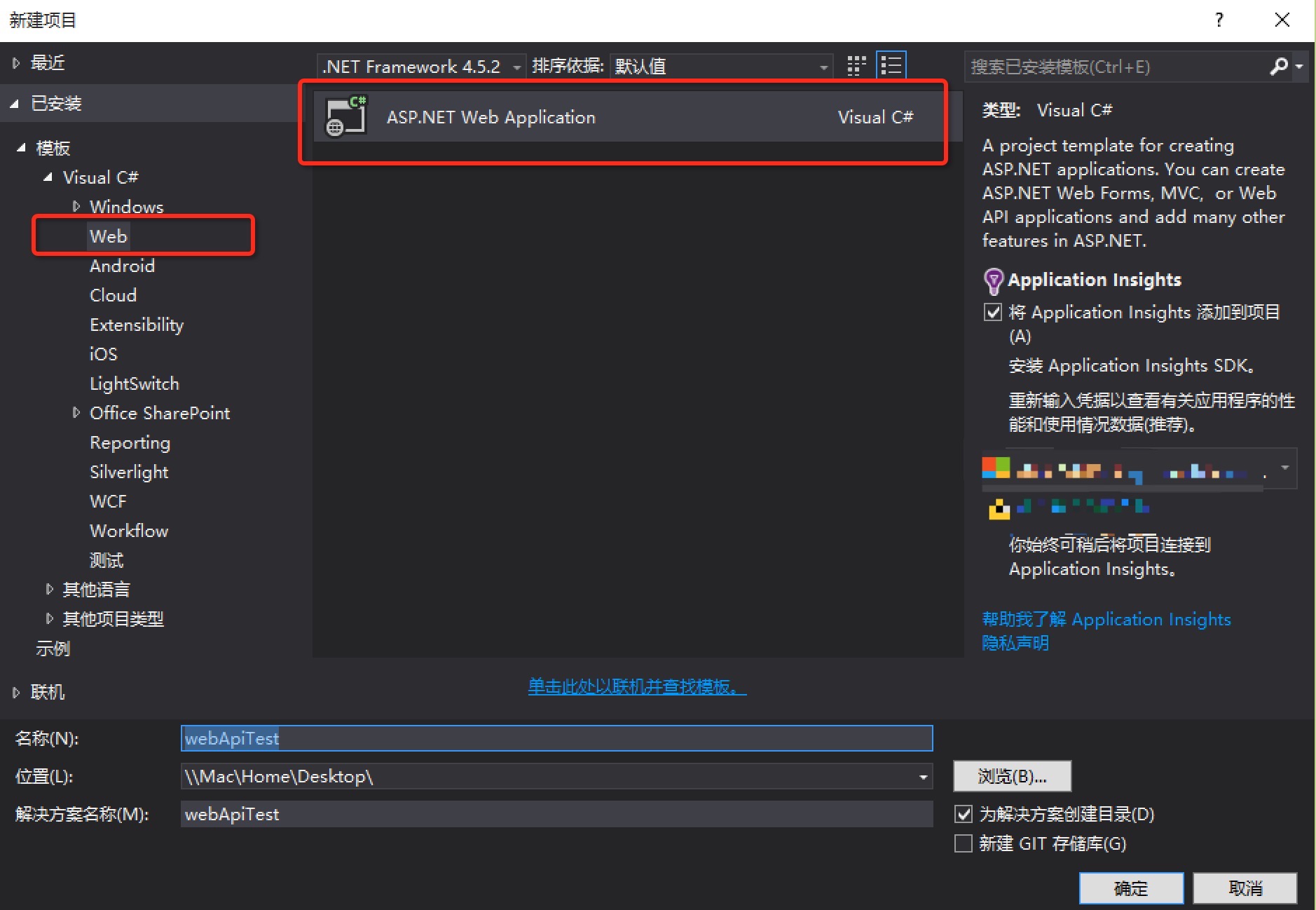
Task: Toggle create directory for solution checkbox
Action: (x=964, y=814)
